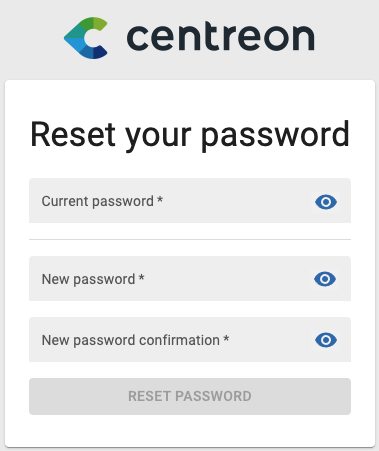The width and height of the screenshot is (379, 451).
Task: Click the "New password" label text
Action: coord(88,279)
